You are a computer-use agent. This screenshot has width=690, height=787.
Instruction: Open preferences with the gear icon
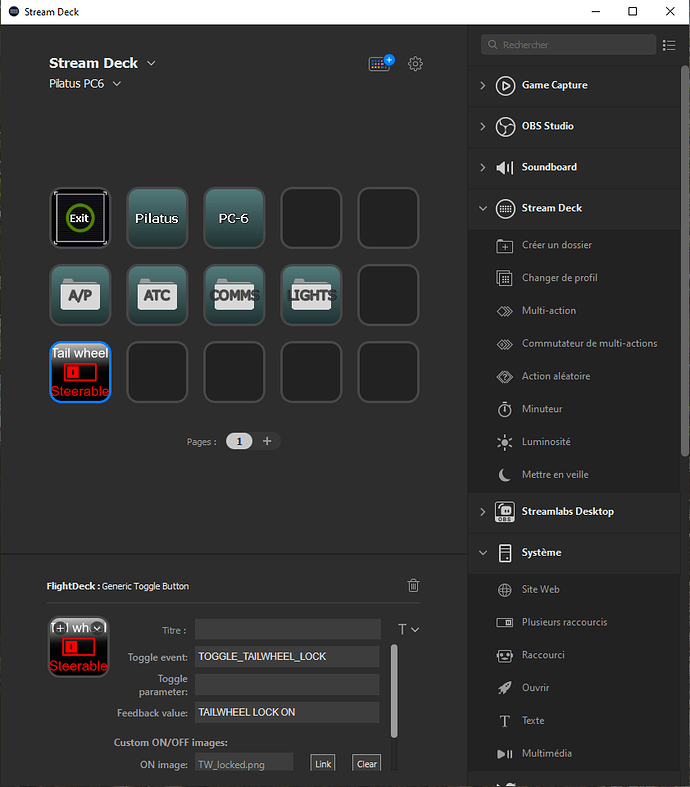tap(415, 64)
